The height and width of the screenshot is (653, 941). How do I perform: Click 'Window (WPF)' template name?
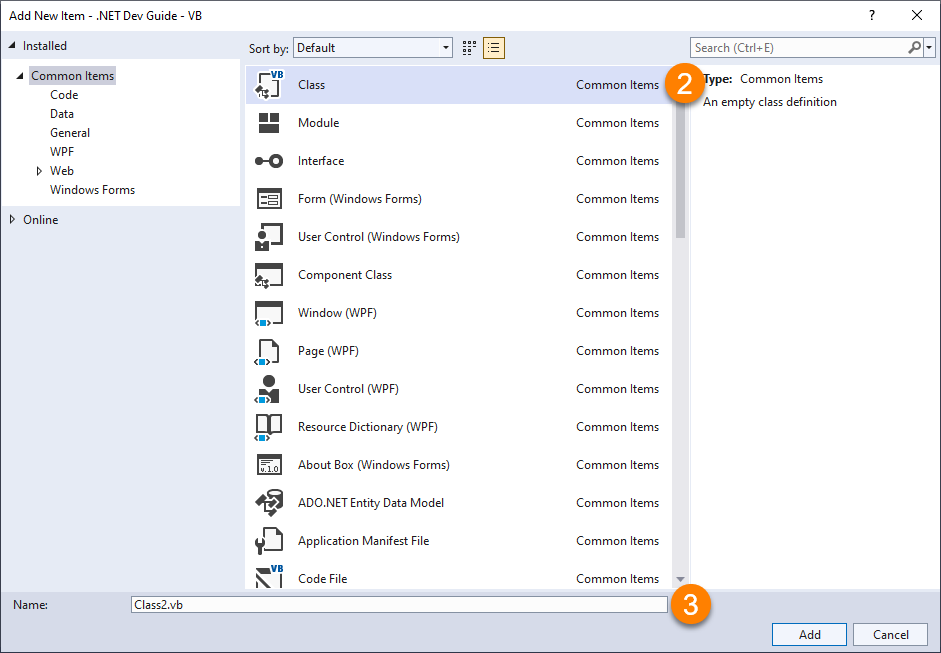point(337,313)
